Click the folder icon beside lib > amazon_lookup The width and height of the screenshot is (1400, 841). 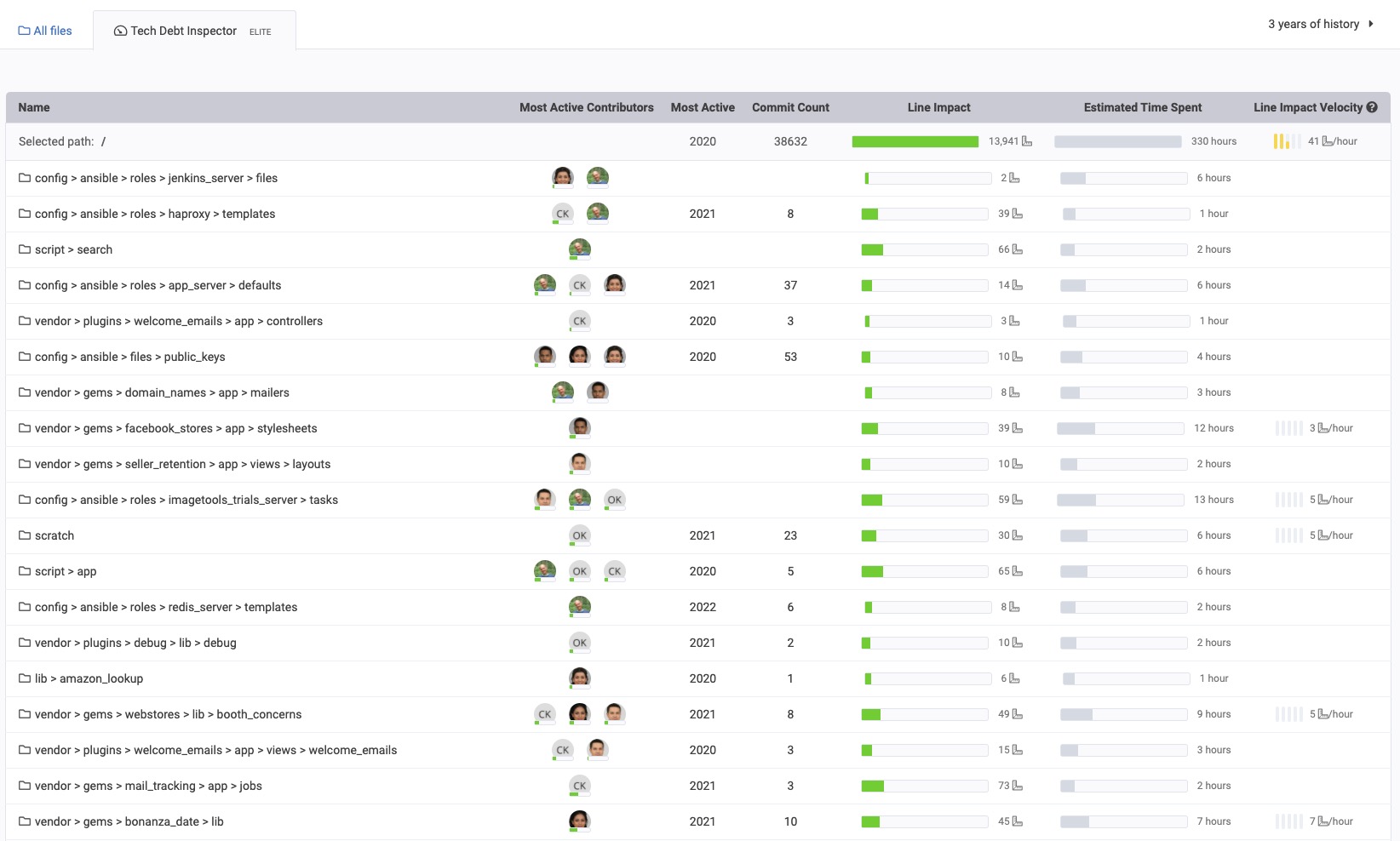point(25,678)
